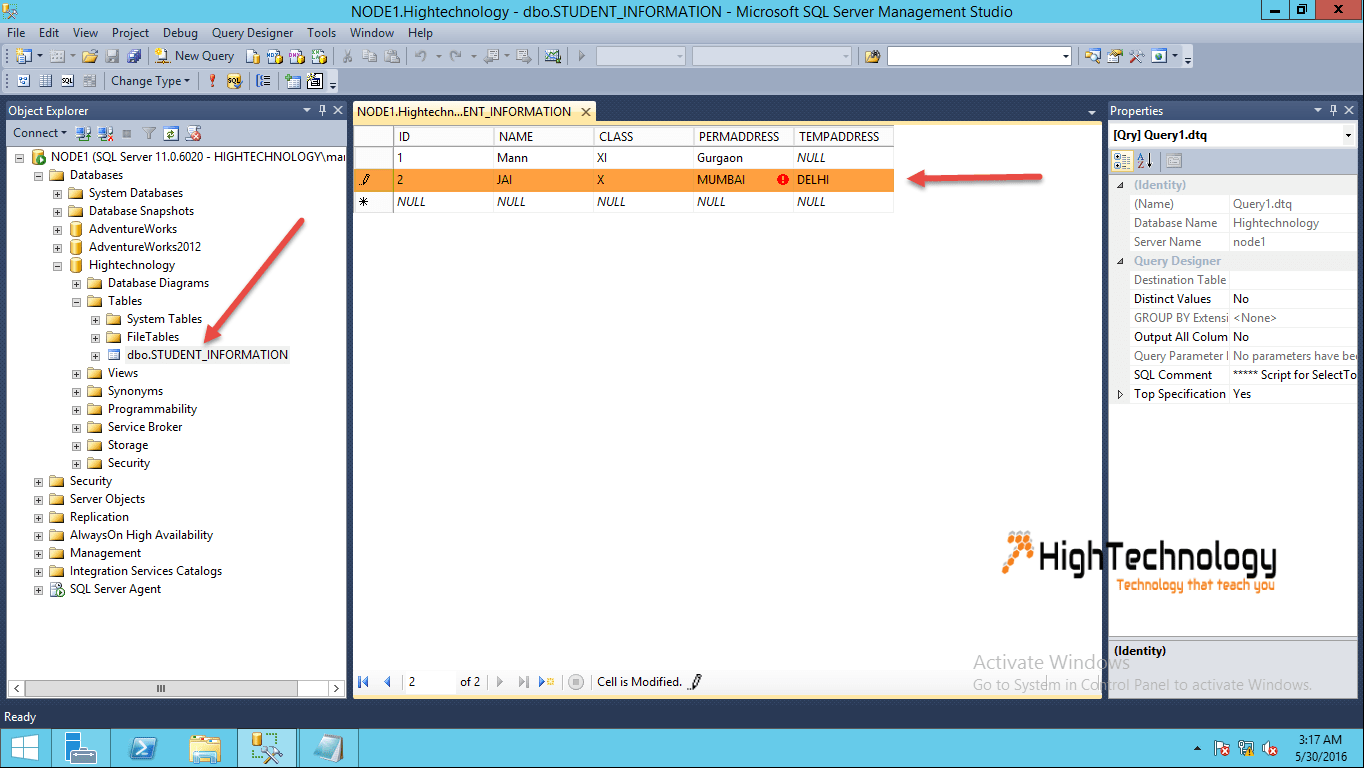Click the Move First record navigation button

[364, 682]
